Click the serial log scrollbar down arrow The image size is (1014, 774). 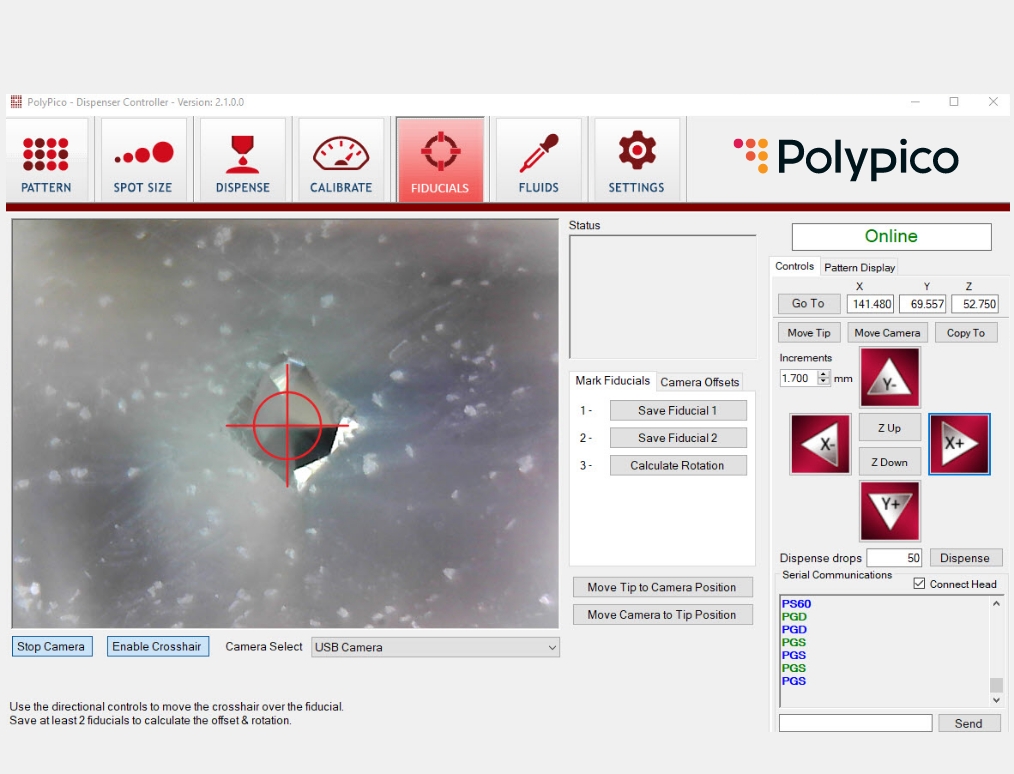pyautogui.click(x=996, y=700)
